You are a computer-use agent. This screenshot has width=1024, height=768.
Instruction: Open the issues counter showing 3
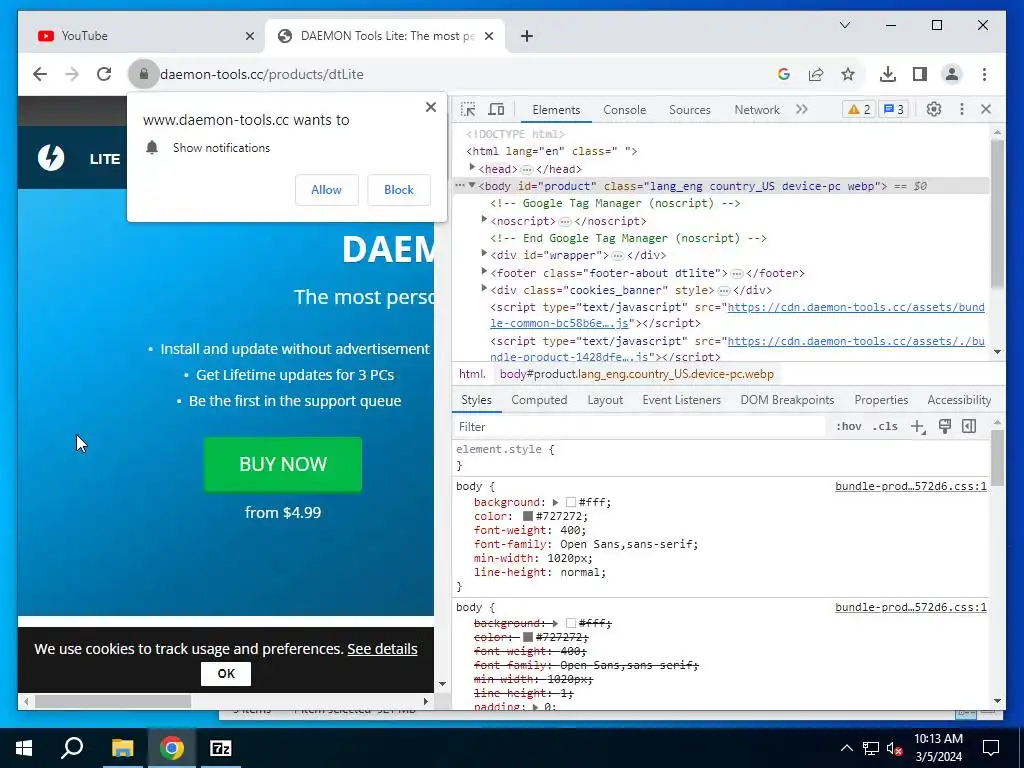pos(893,110)
